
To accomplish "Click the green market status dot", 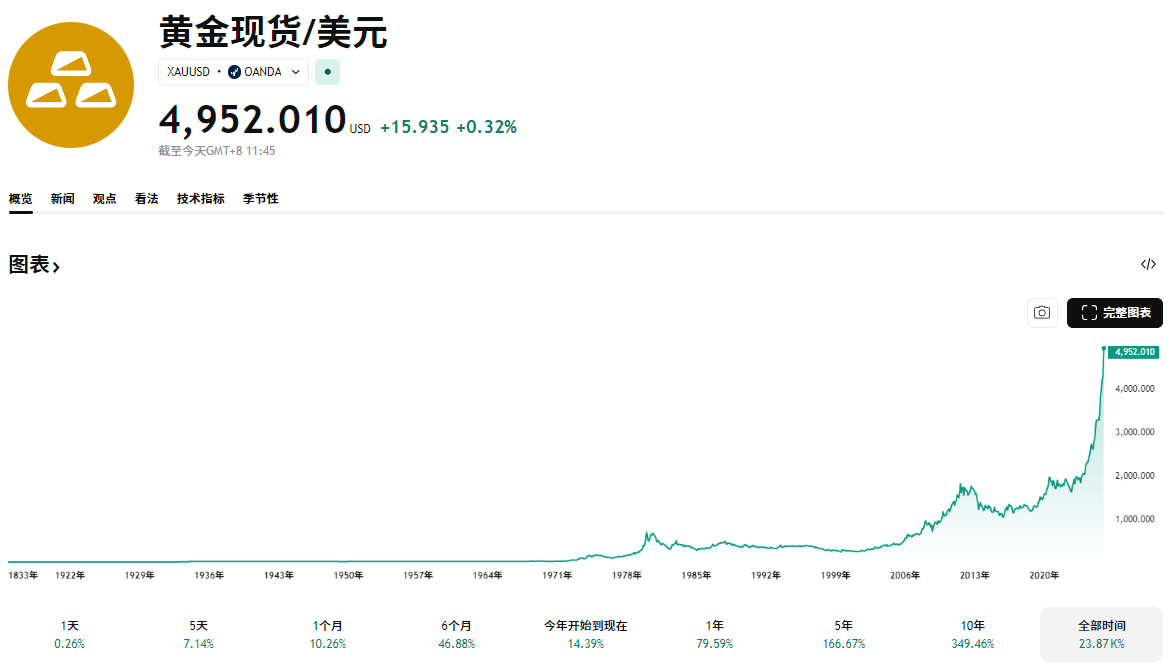I will 327,71.
